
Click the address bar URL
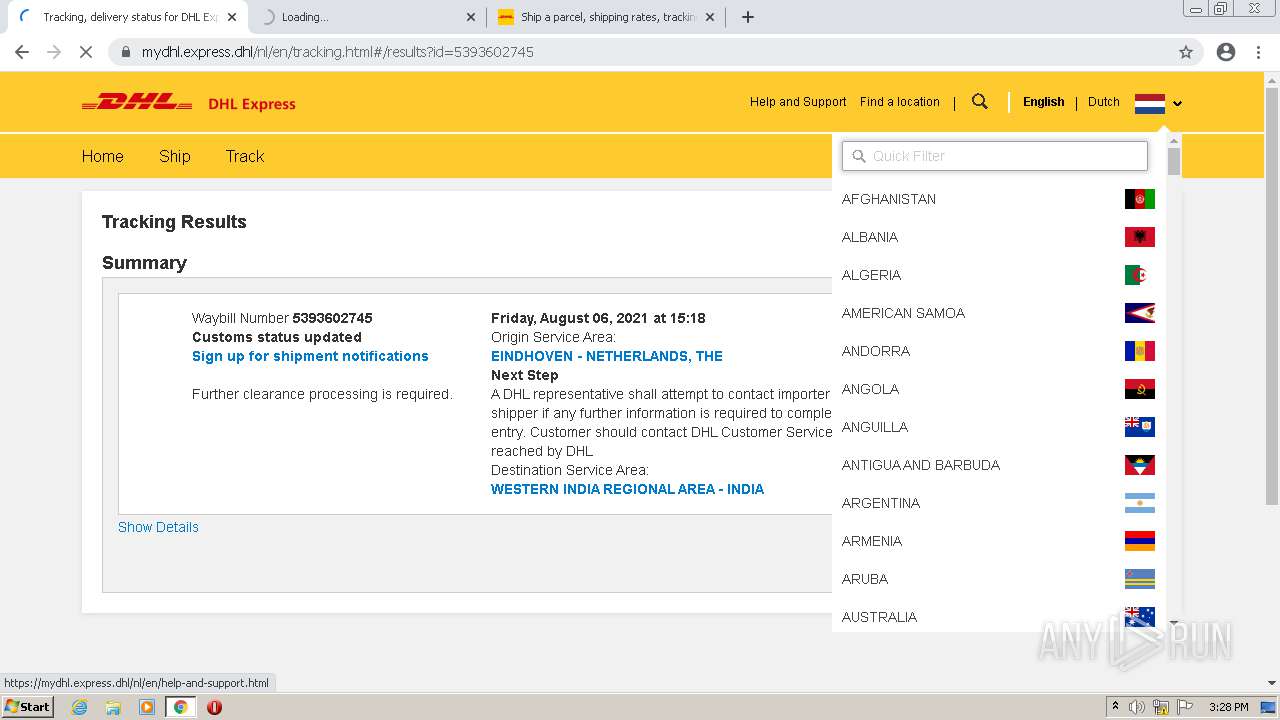(x=338, y=52)
